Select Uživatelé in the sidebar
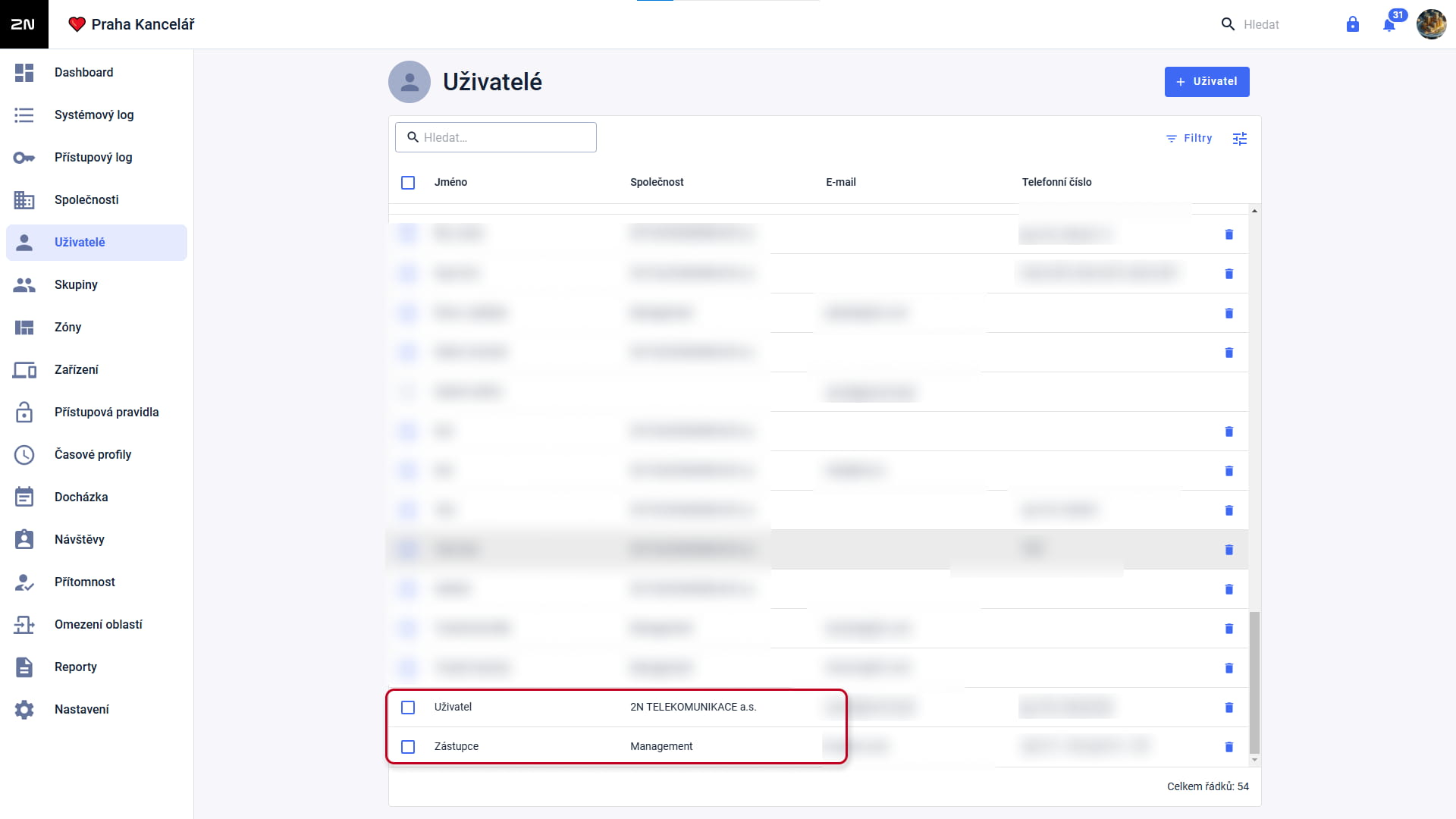1456x819 pixels. pos(96,243)
